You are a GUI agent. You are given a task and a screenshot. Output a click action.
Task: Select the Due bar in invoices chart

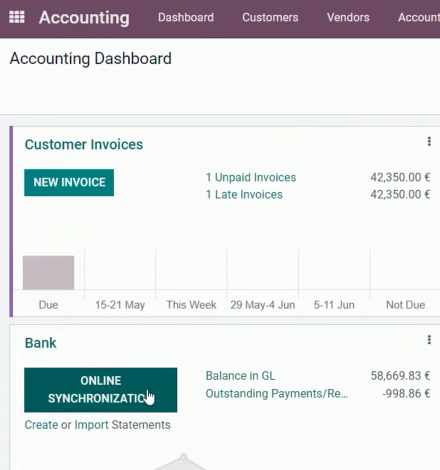pyautogui.click(x=48, y=272)
